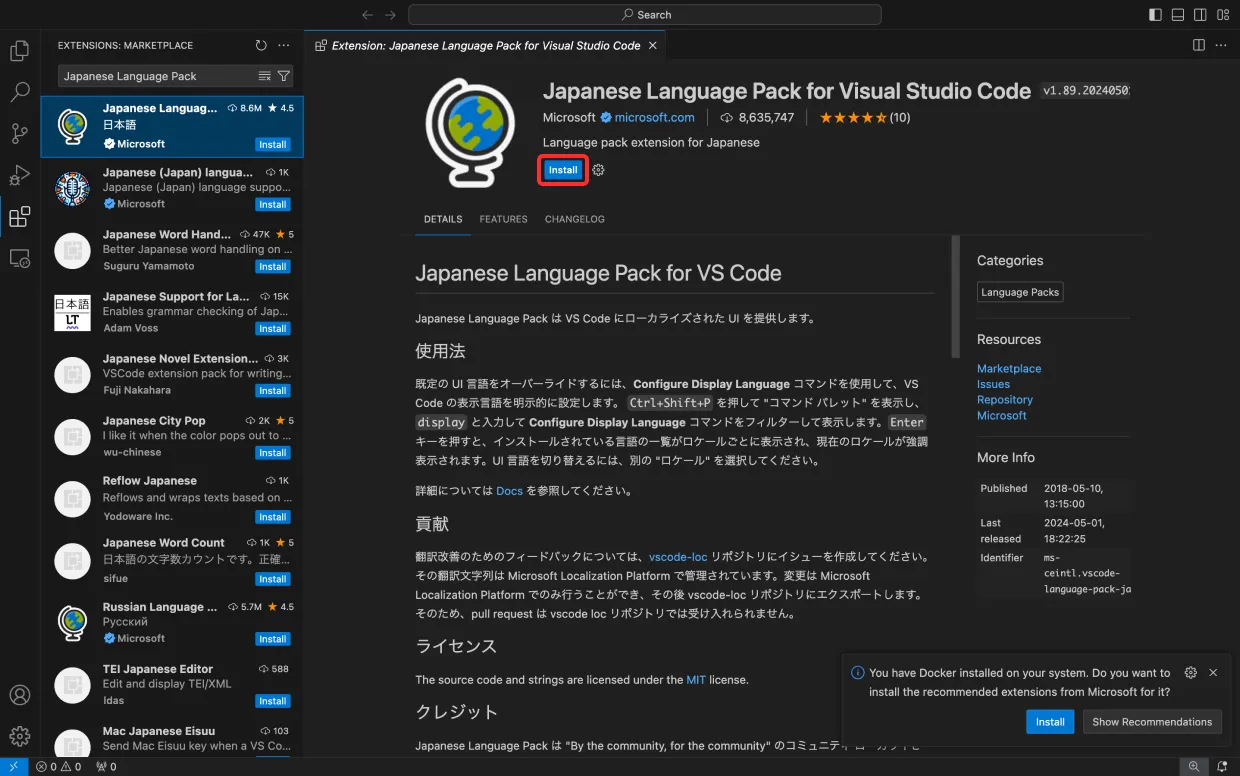
Task: Install the Japanese City Pop theme
Action: tap(273, 453)
